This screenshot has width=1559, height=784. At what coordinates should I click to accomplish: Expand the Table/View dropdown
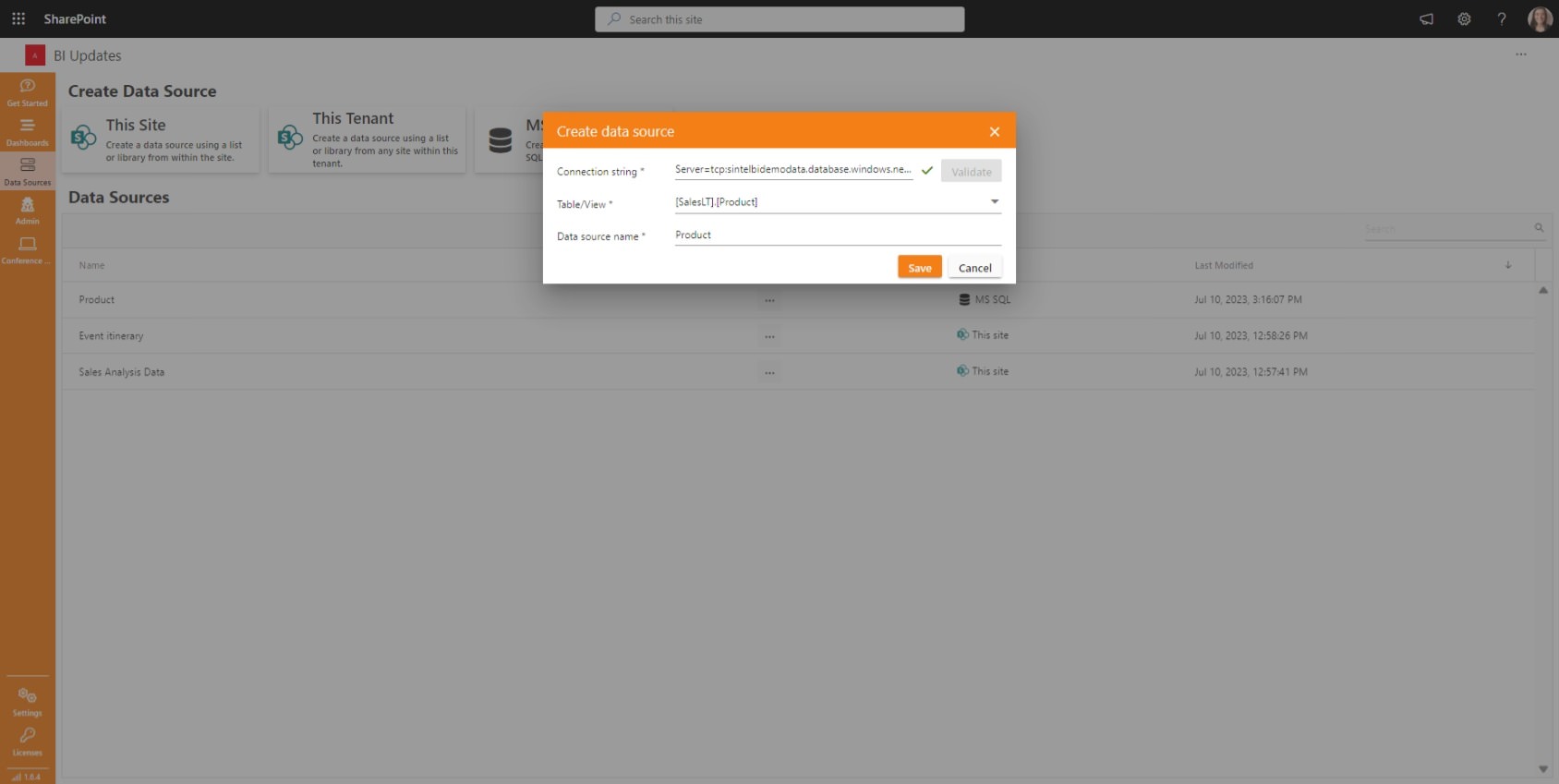coord(995,201)
